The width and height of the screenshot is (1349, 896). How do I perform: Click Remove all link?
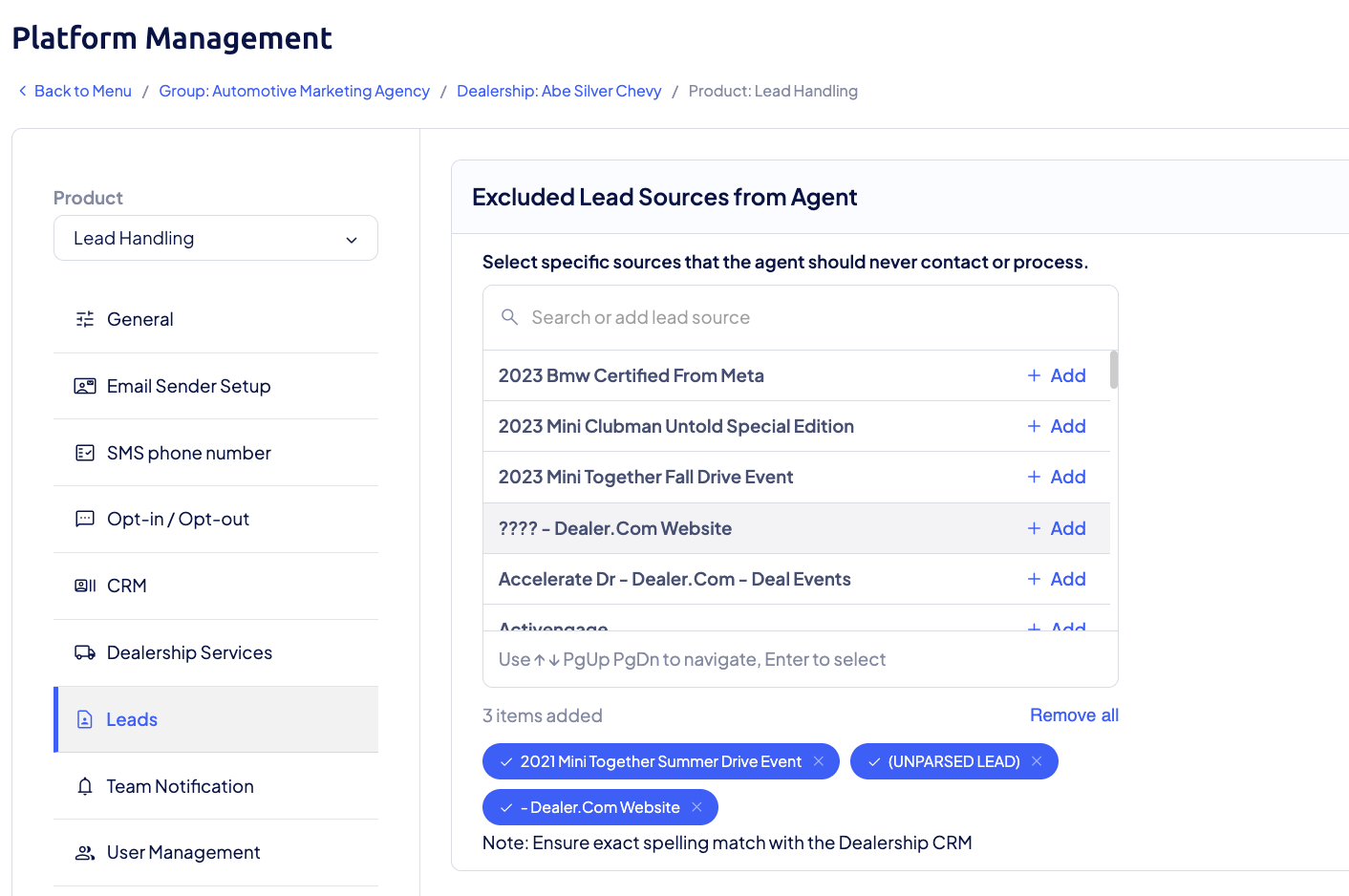[x=1074, y=715]
